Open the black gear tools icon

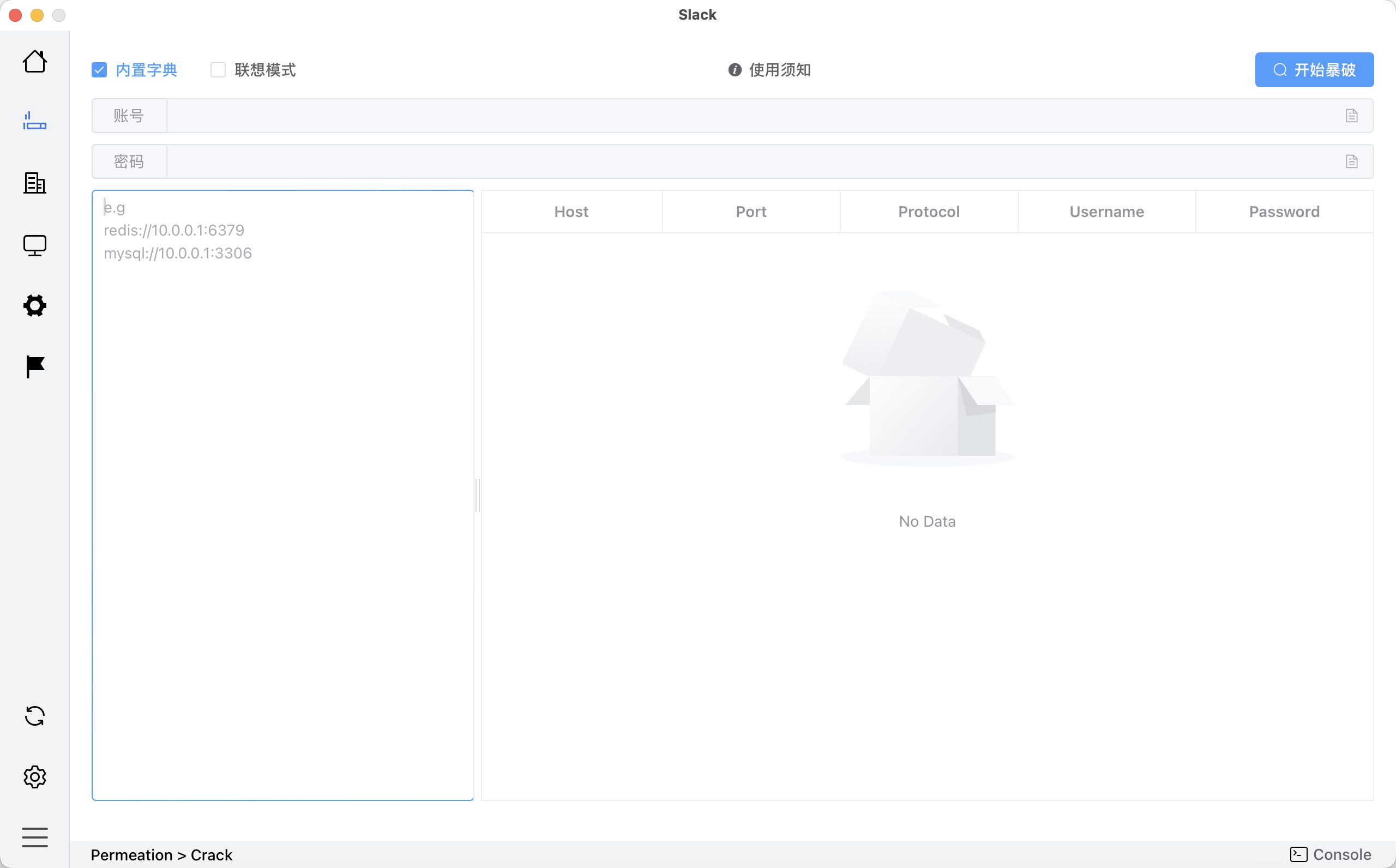34,306
